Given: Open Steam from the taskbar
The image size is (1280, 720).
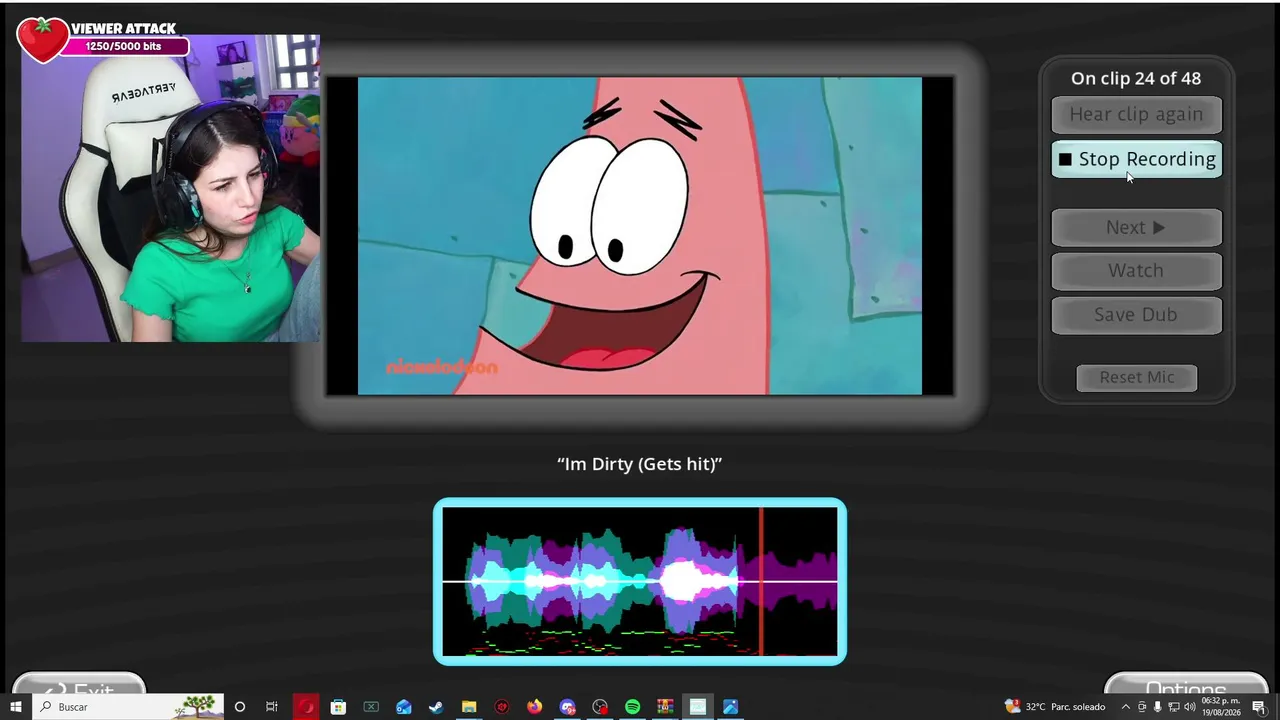Looking at the screenshot, I should [x=436, y=707].
